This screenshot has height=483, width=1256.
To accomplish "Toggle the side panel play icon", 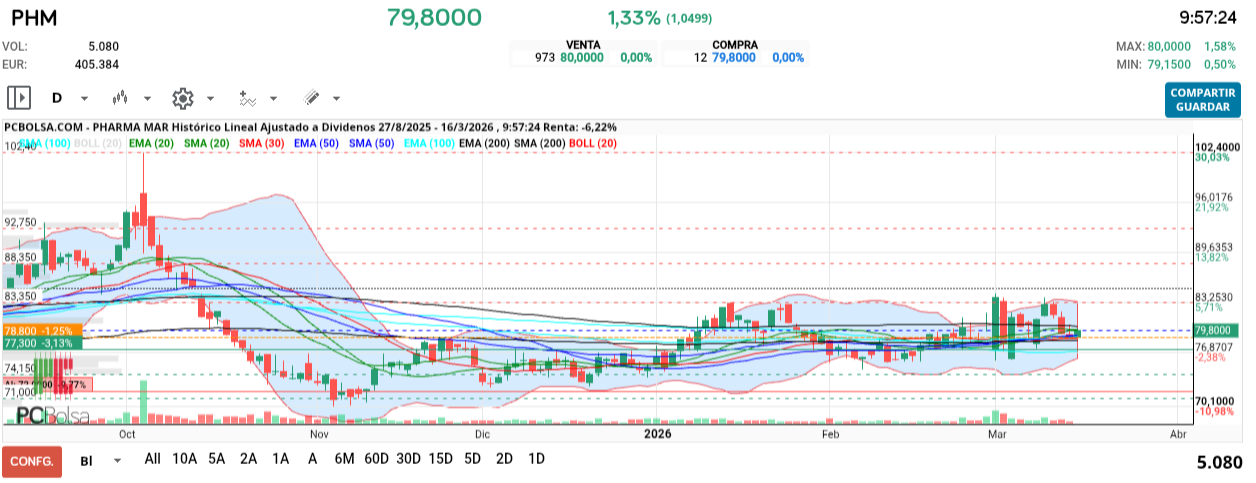I will pos(19,98).
